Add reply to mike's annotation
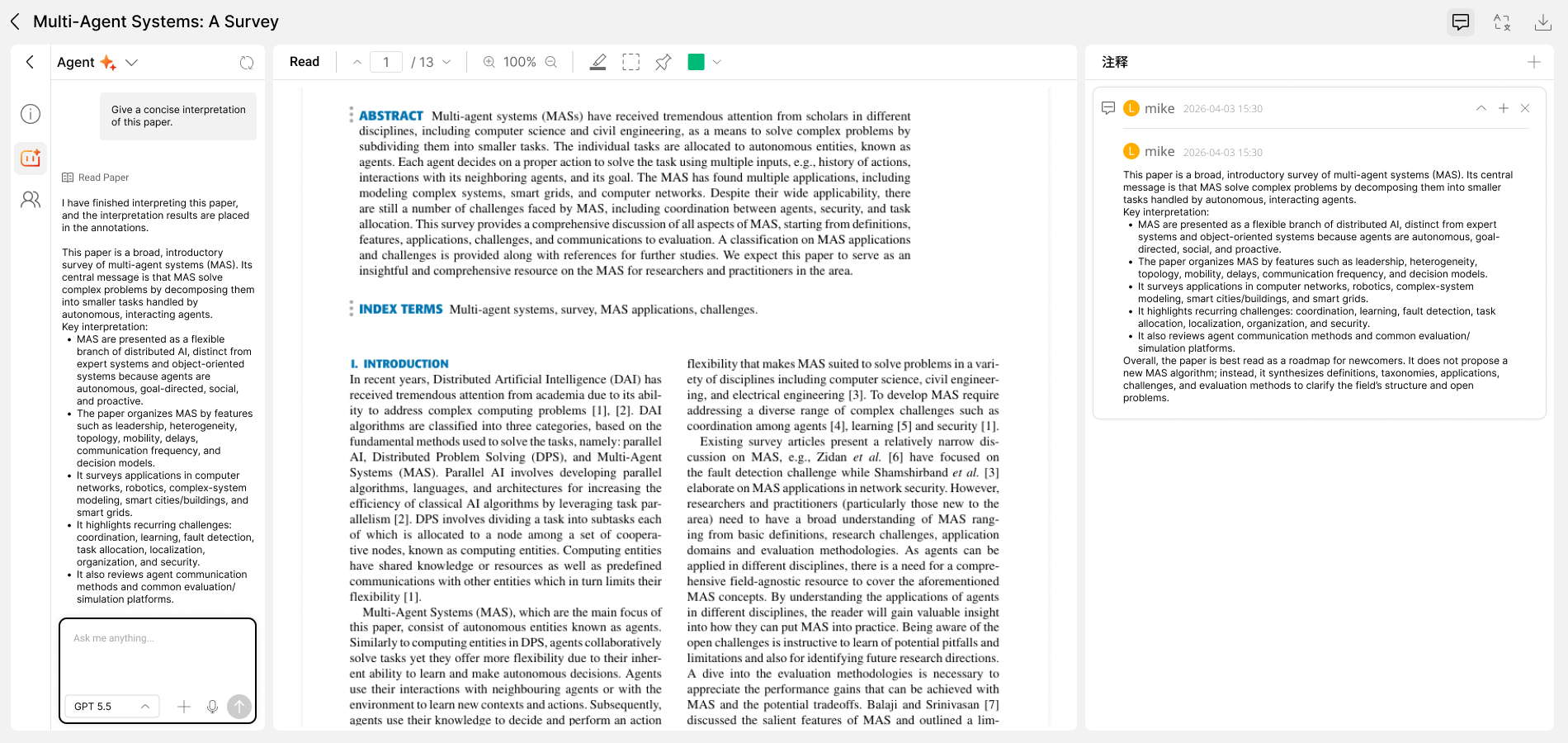1568x743 pixels. tap(1504, 108)
